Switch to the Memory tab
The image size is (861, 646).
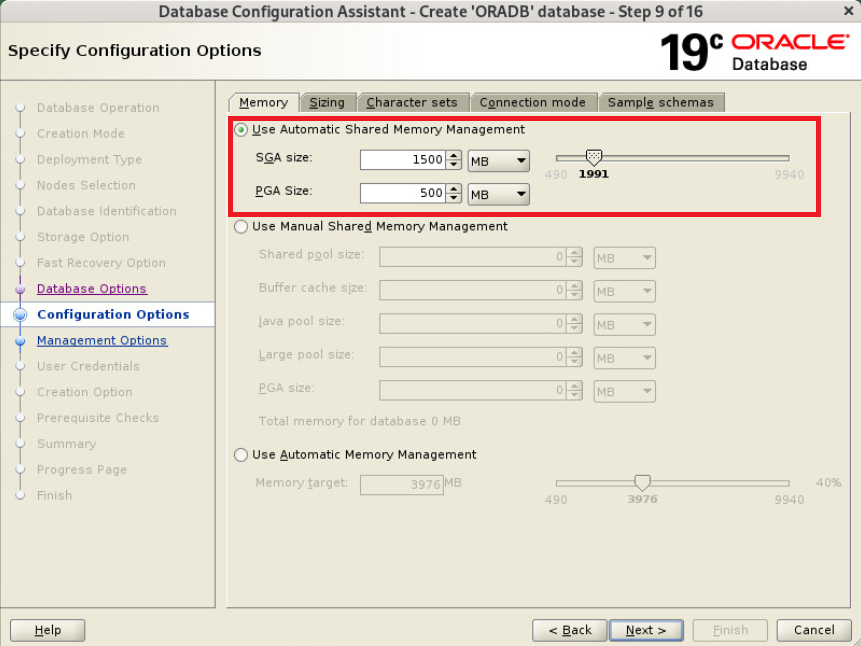pyautogui.click(x=264, y=103)
